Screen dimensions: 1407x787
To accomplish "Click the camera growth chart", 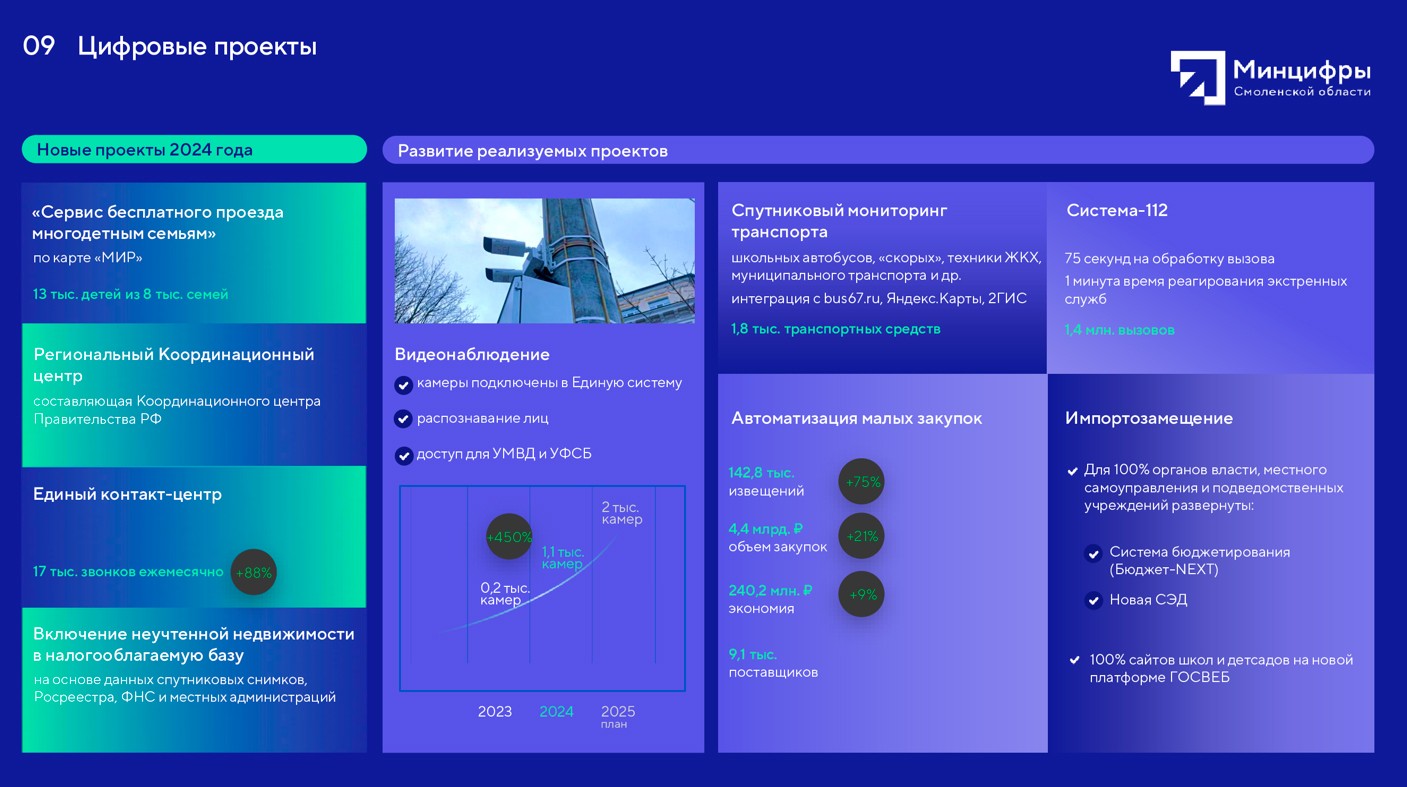I will (542, 588).
